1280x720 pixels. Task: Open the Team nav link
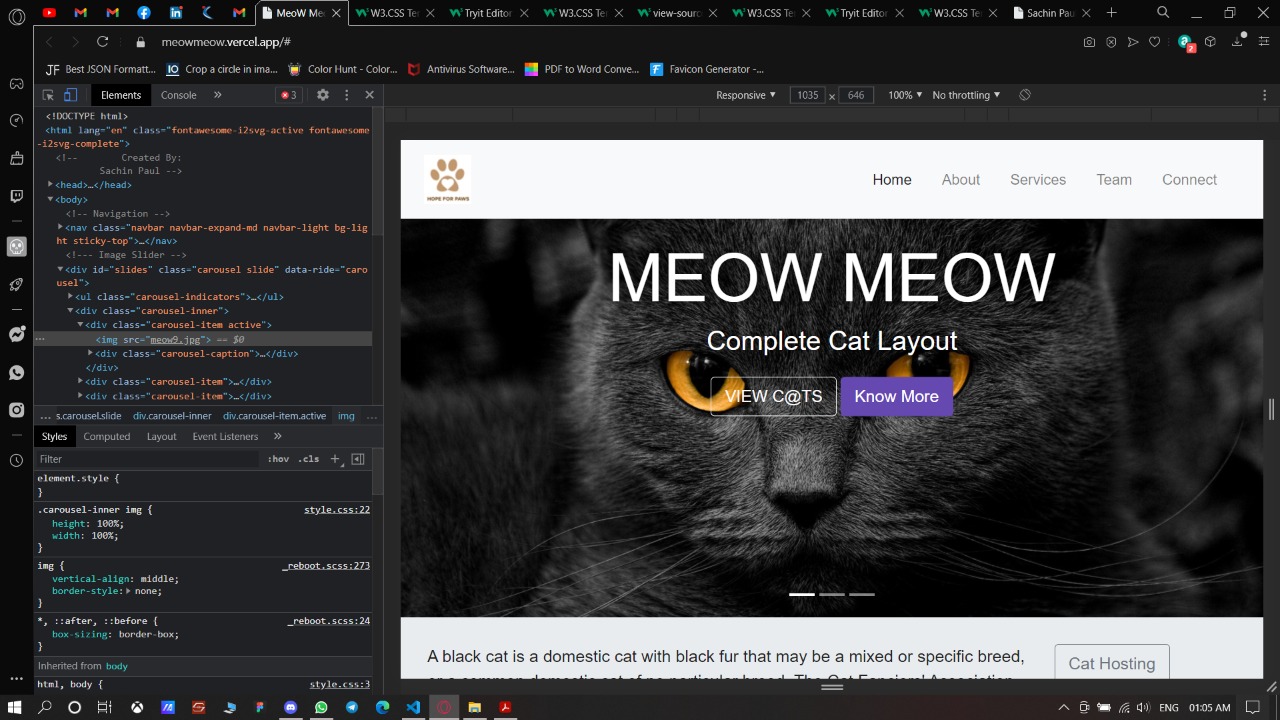click(x=1114, y=180)
